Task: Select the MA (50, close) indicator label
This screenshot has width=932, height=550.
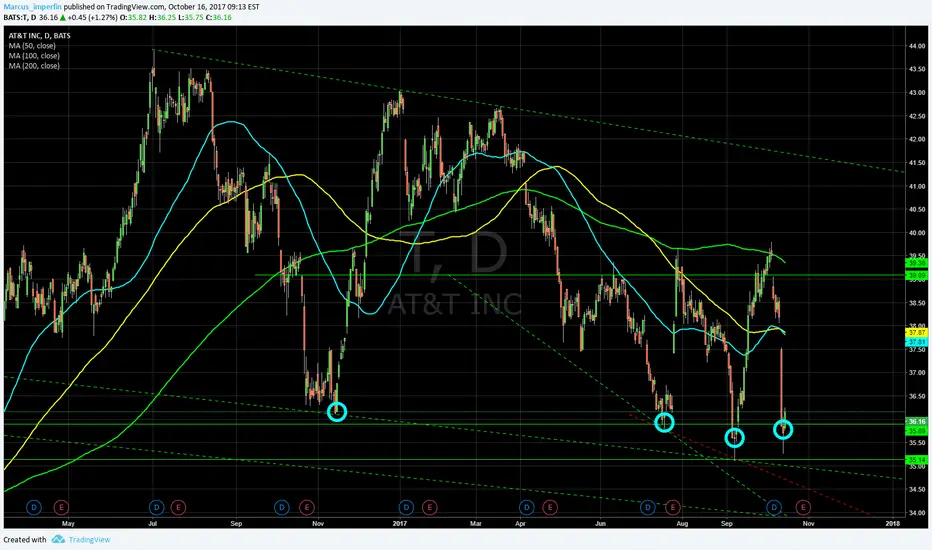Action: point(32,46)
